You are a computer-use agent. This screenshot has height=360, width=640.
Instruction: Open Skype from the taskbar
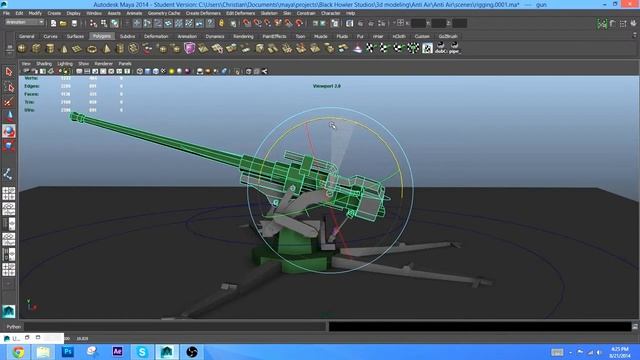coord(142,351)
